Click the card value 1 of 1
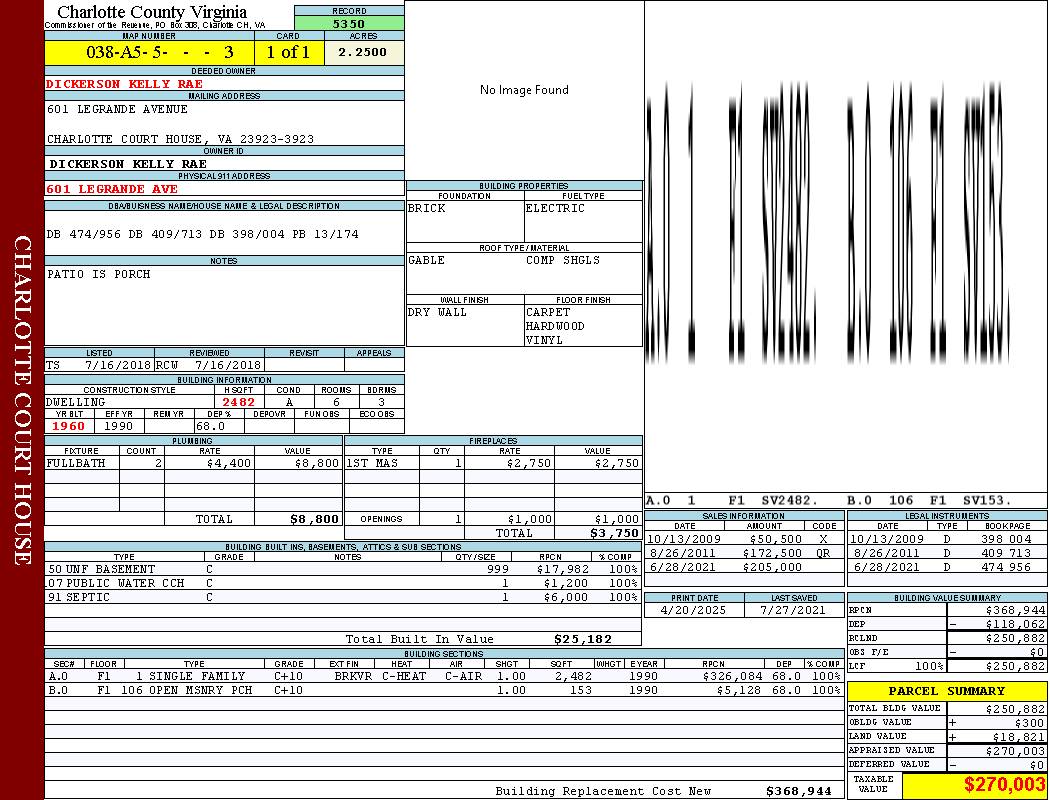Image resolution: width=1050 pixels, height=800 pixels. point(288,52)
